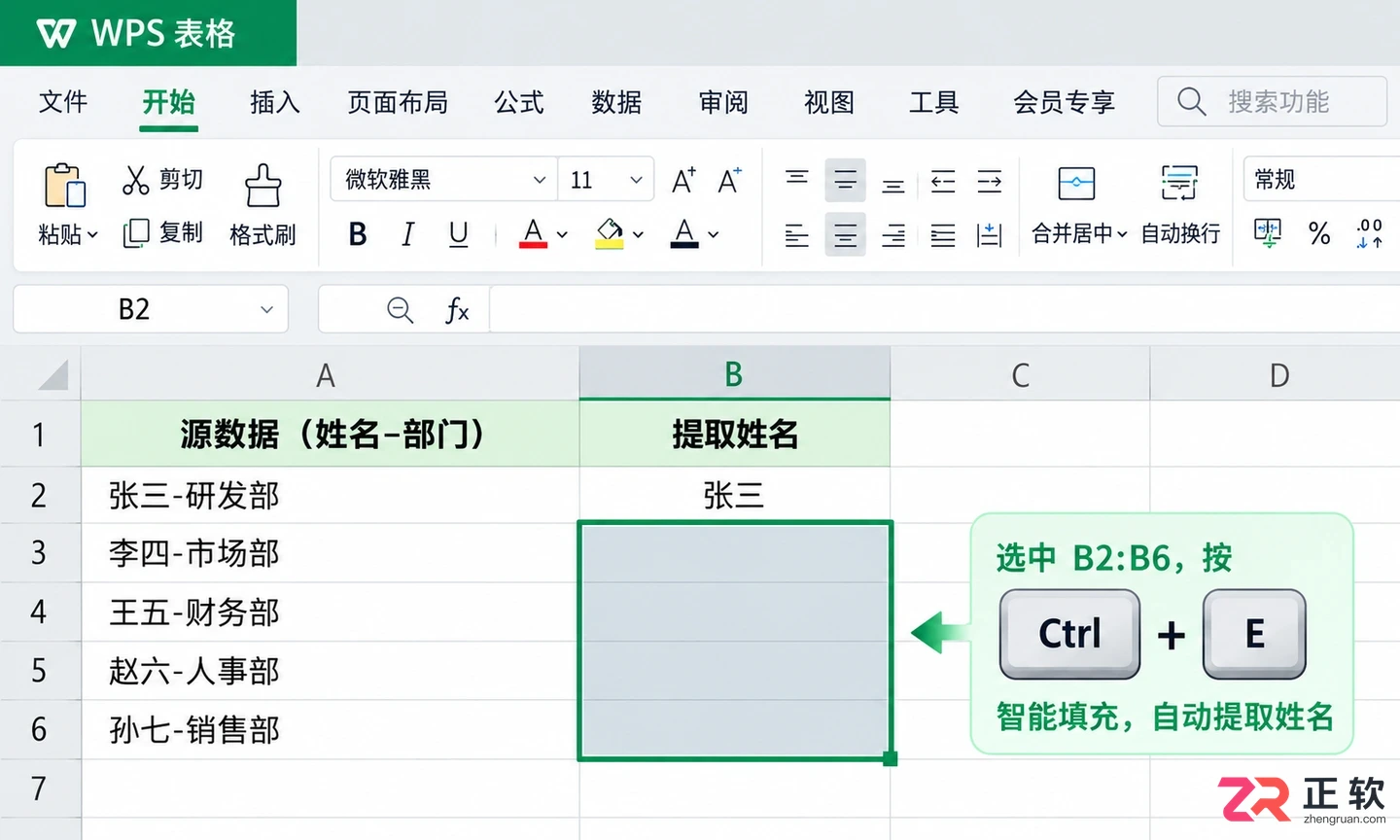Align text to the right
This screenshot has width=1400, height=840.
coord(893,235)
